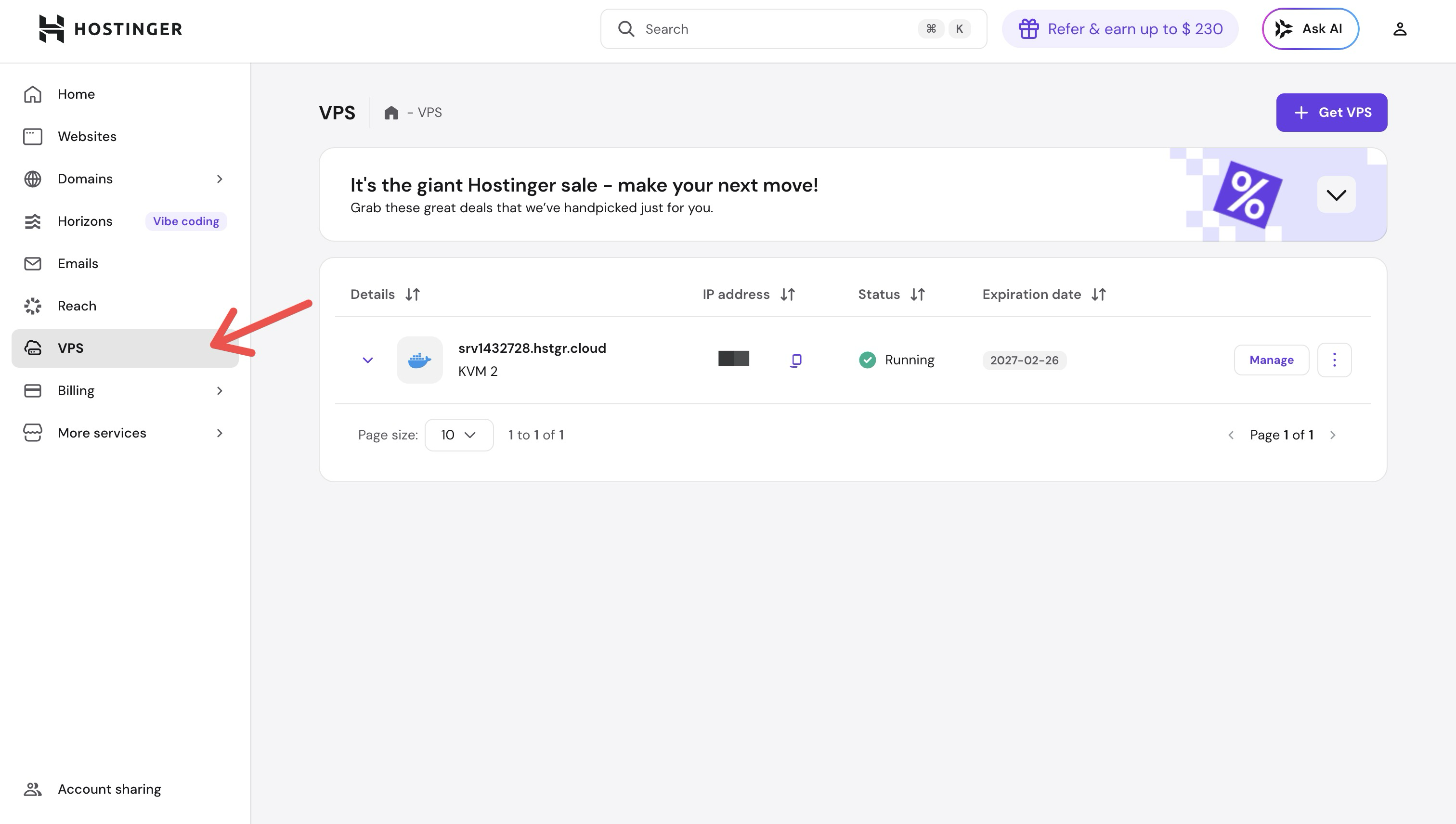Click the Ask AI button
1456x824 pixels.
point(1310,29)
